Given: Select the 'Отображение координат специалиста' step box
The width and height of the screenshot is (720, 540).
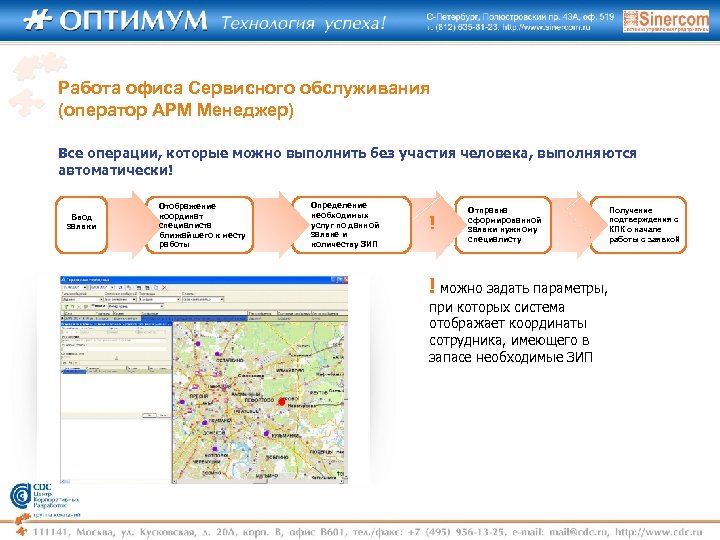Looking at the screenshot, I should 199,225.
